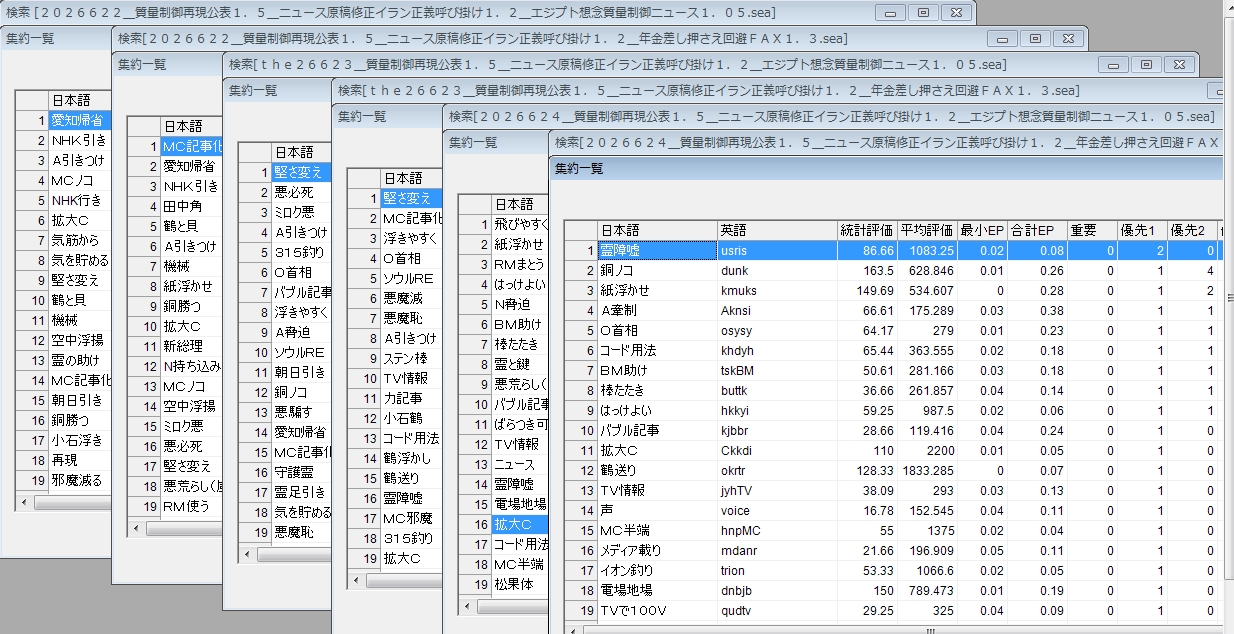Click the 最小EP column header
The width and height of the screenshot is (1234, 634).
983,230
